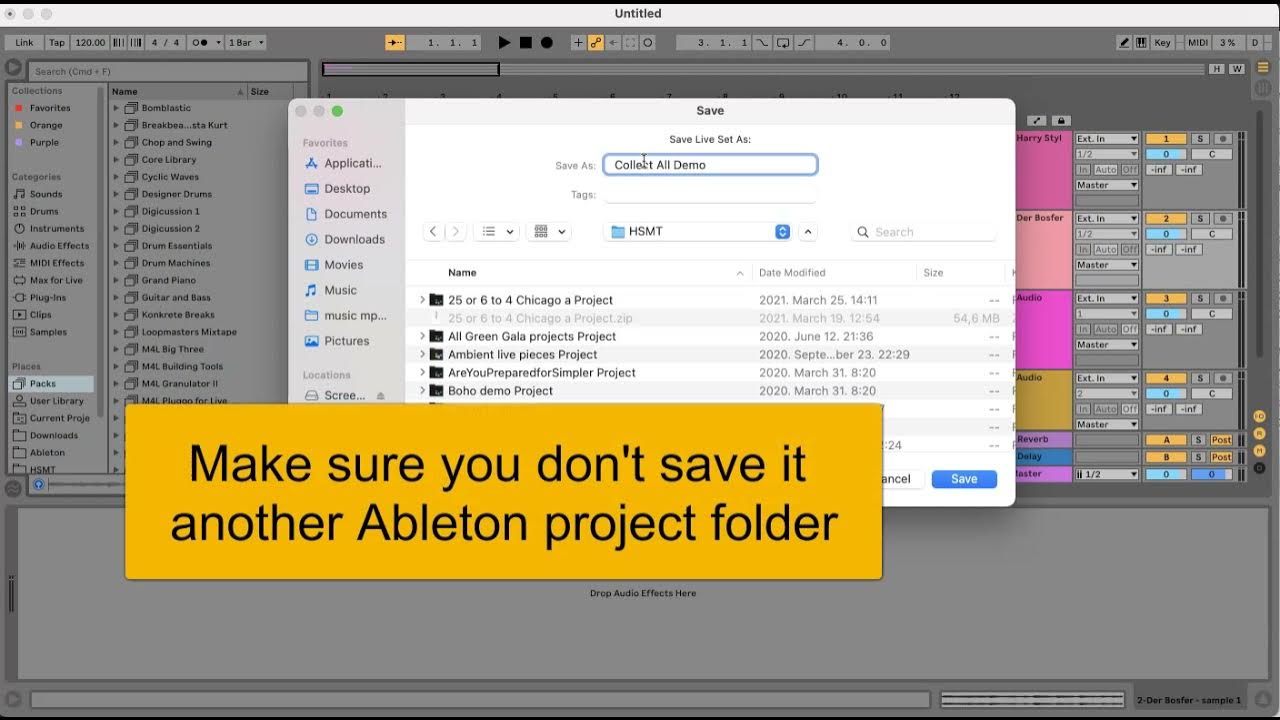The width and height of the screenshot is (1280, 720).
Task: Open grouping options dropdown
Action: click(x=550, y=231)
